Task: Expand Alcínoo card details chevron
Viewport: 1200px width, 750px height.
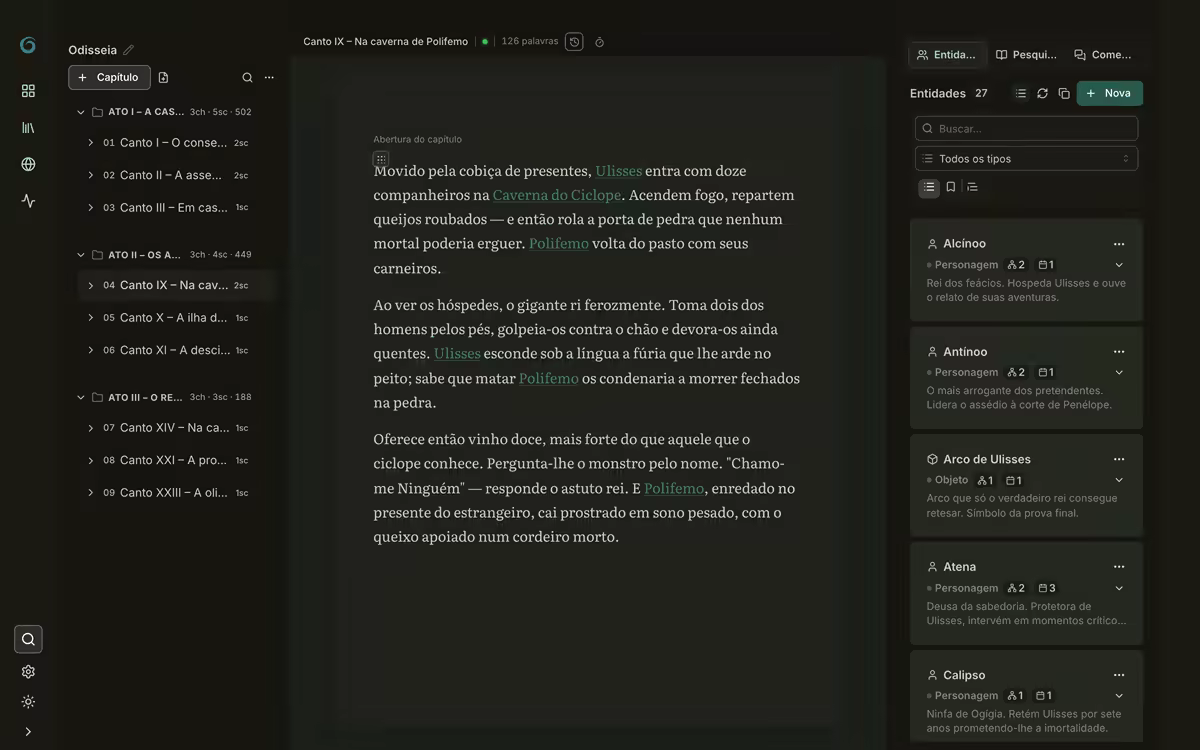Action: pyautogui.click(x=1119, y=265)
